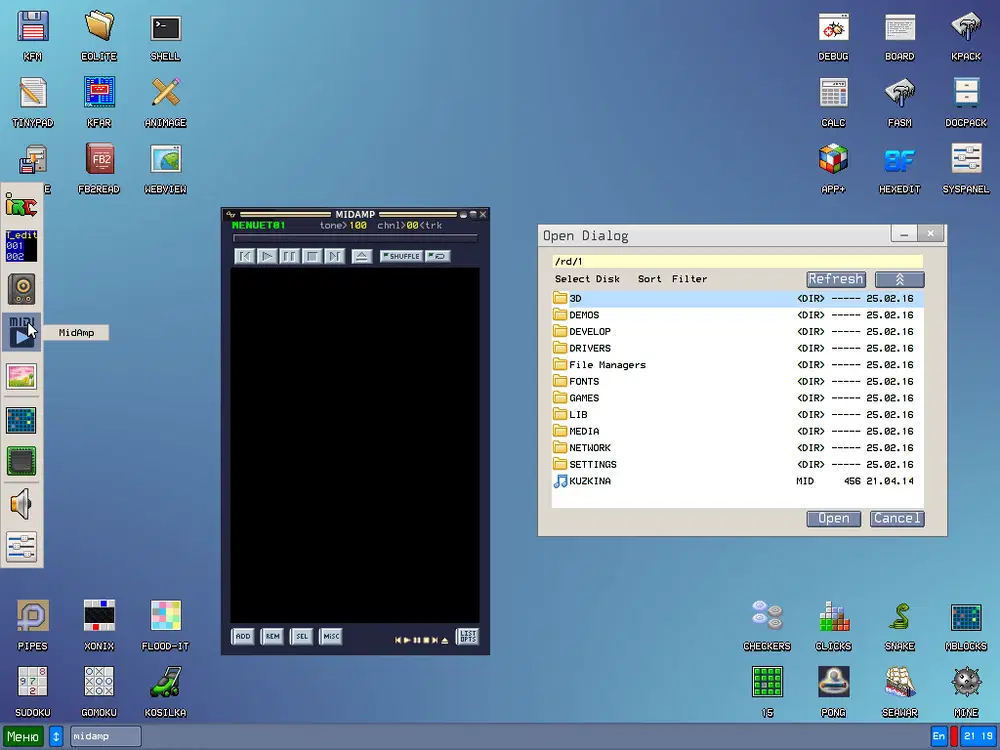The width and height of the screenshot is (1000, 750).
Task: Open the Sort menu in Open Dialog
Action: point(649,279)
